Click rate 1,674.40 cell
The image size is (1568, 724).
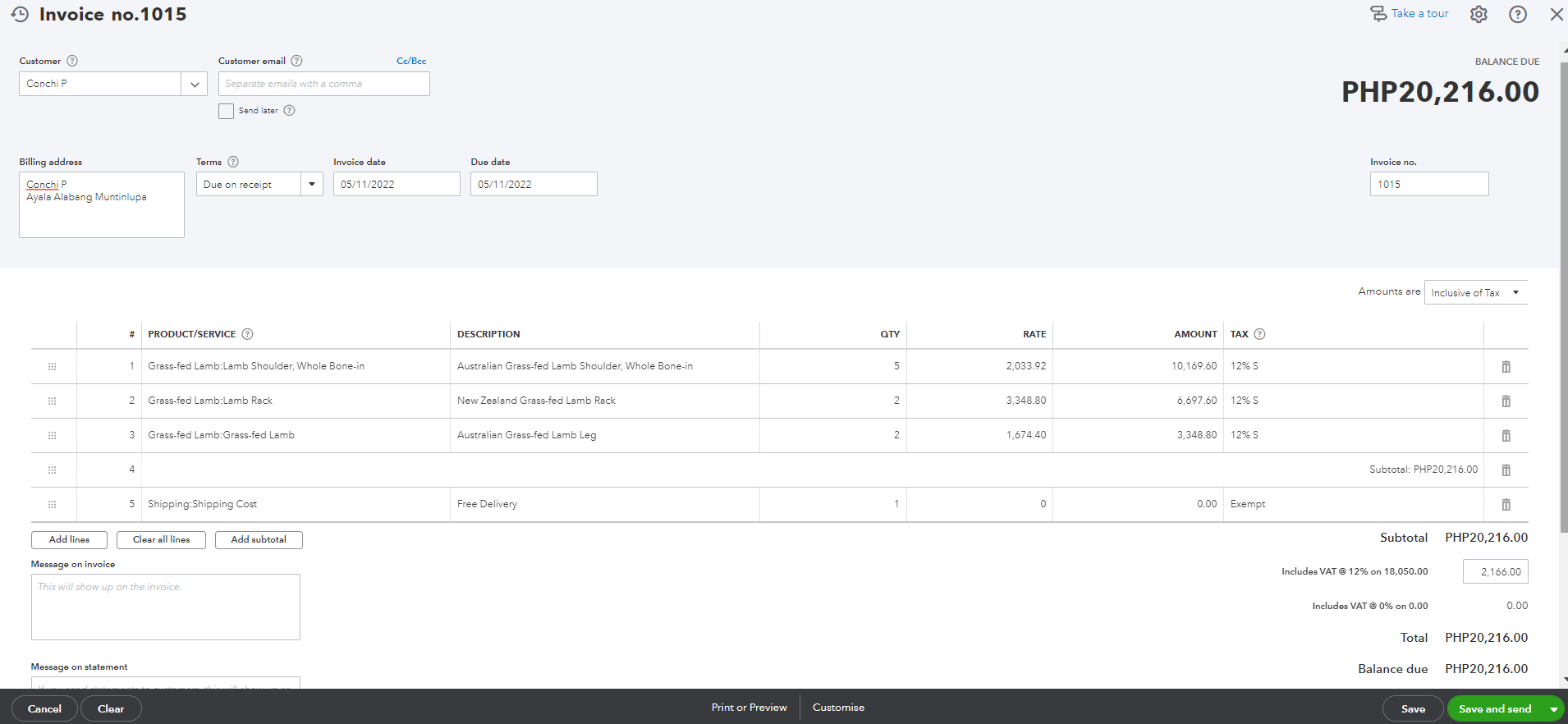[979, 435]
